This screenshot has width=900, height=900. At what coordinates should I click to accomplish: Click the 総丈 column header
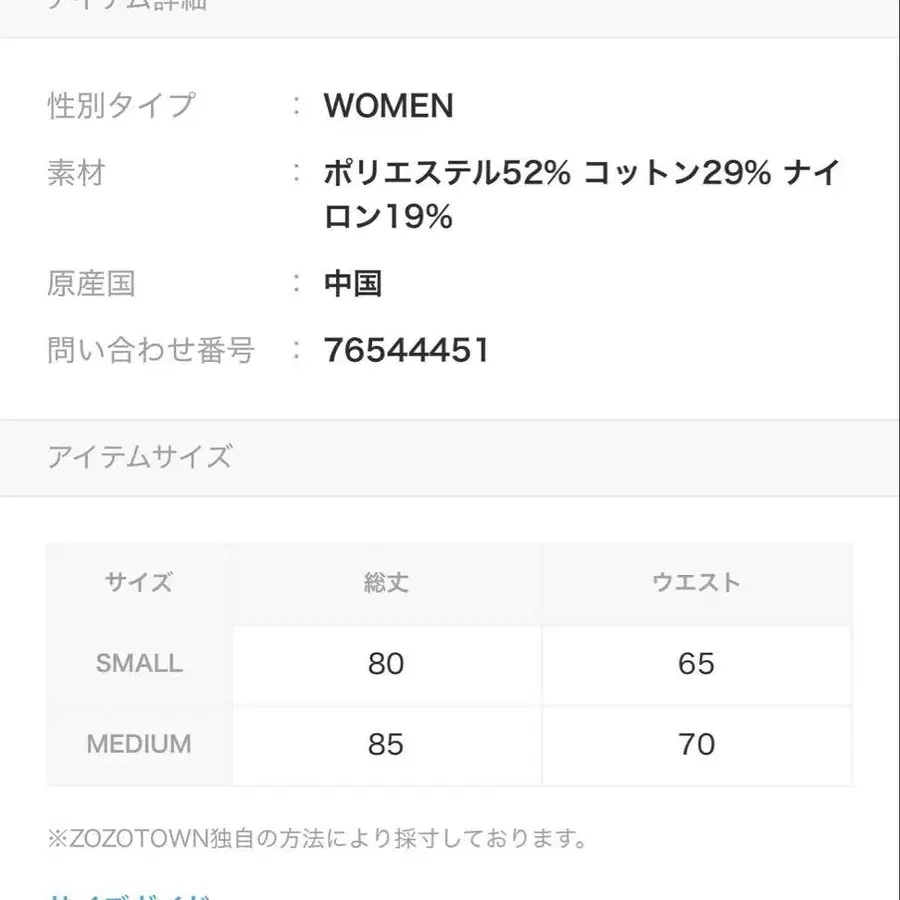(386, 583)
